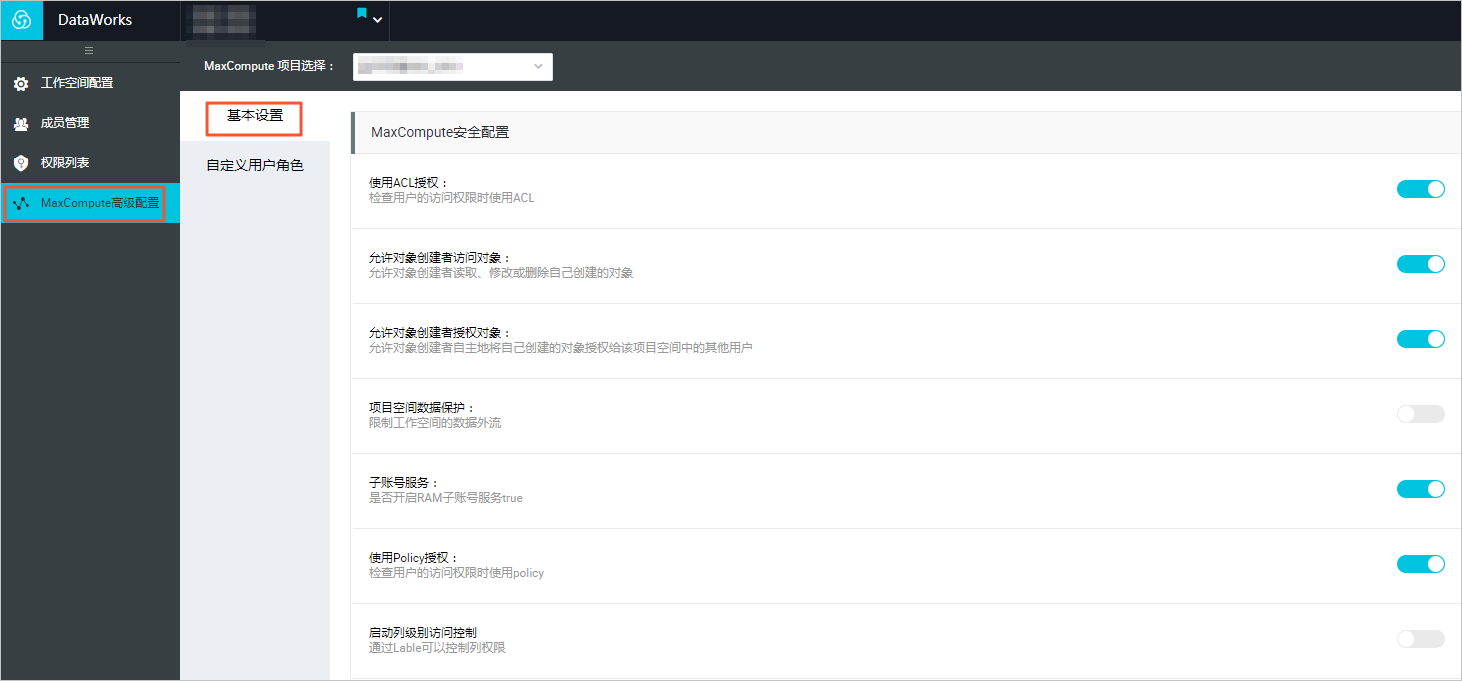Open 成员管理 in the sidebar
This screenshot has height=681, width=1462.
[90, 123]
